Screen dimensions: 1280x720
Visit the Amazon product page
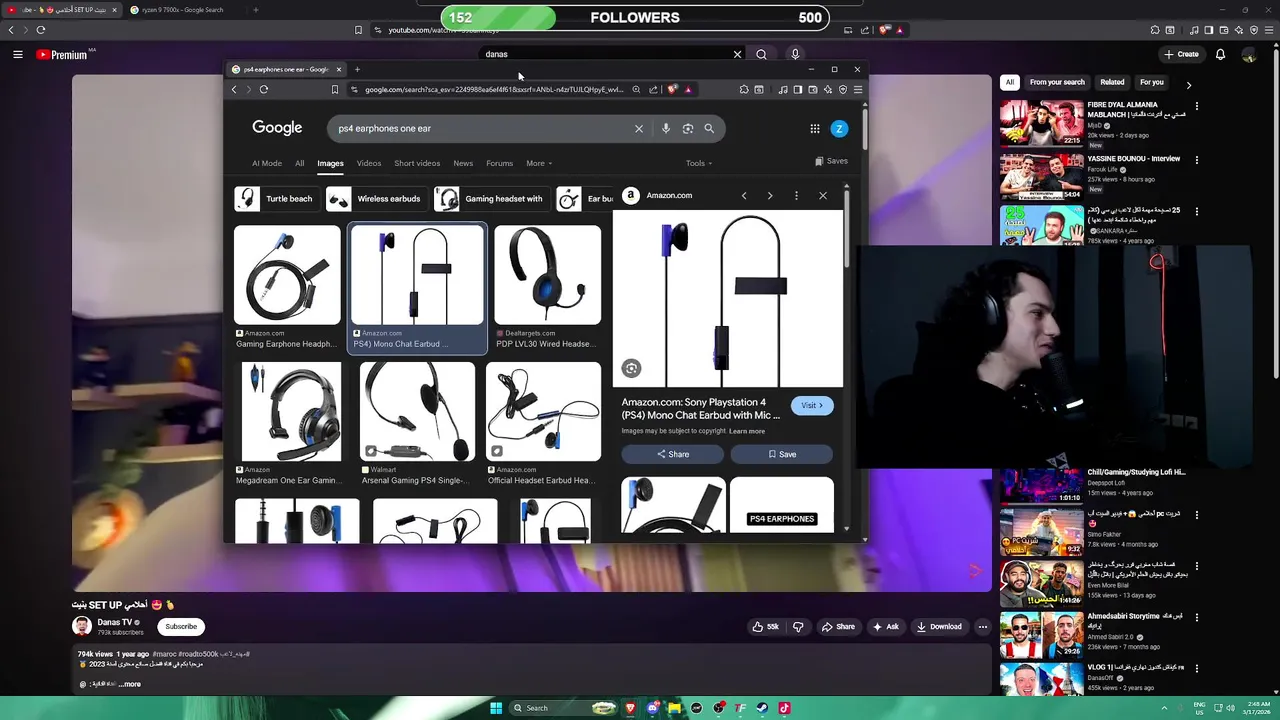click(x=812, y=405)
